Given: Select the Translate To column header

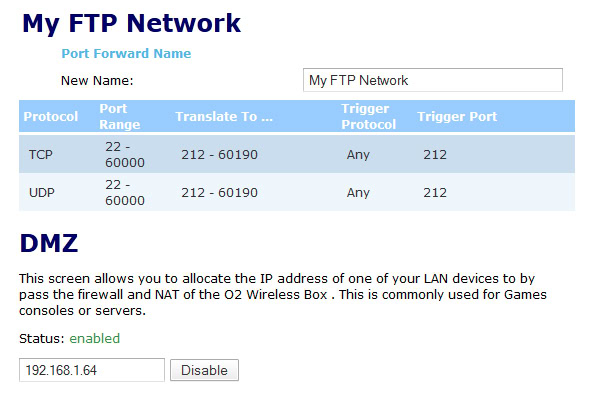Looking at the screenshot, I should click(x=224, y=117).
